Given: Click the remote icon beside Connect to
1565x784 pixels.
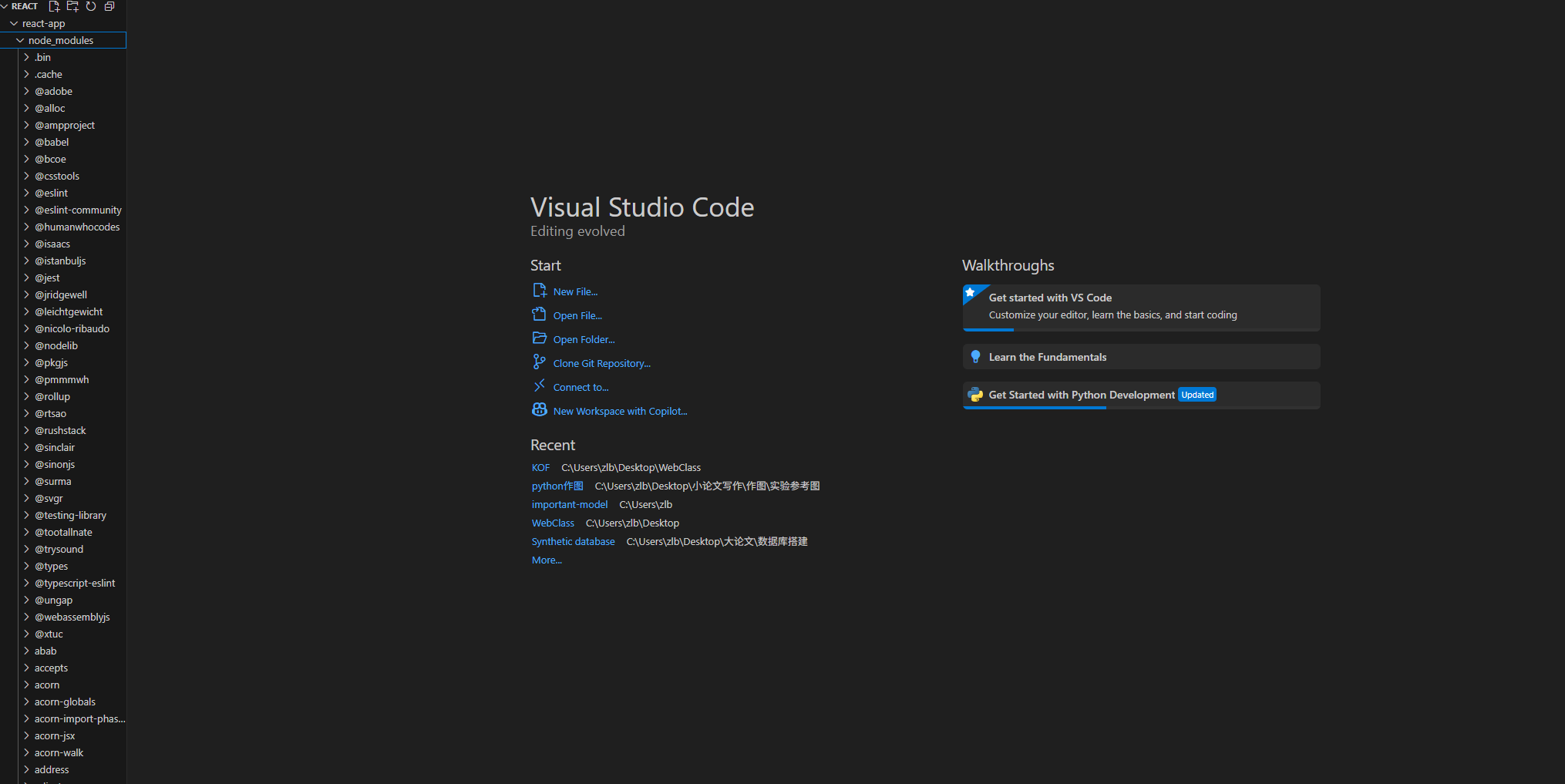Looking at the screenshot, I should 540,386.
